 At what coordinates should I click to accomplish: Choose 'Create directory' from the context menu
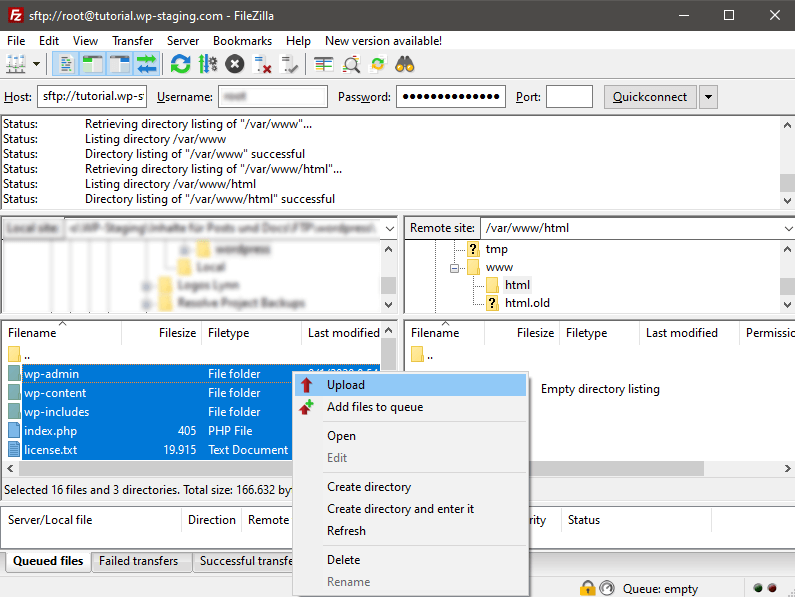pos(411,487)
